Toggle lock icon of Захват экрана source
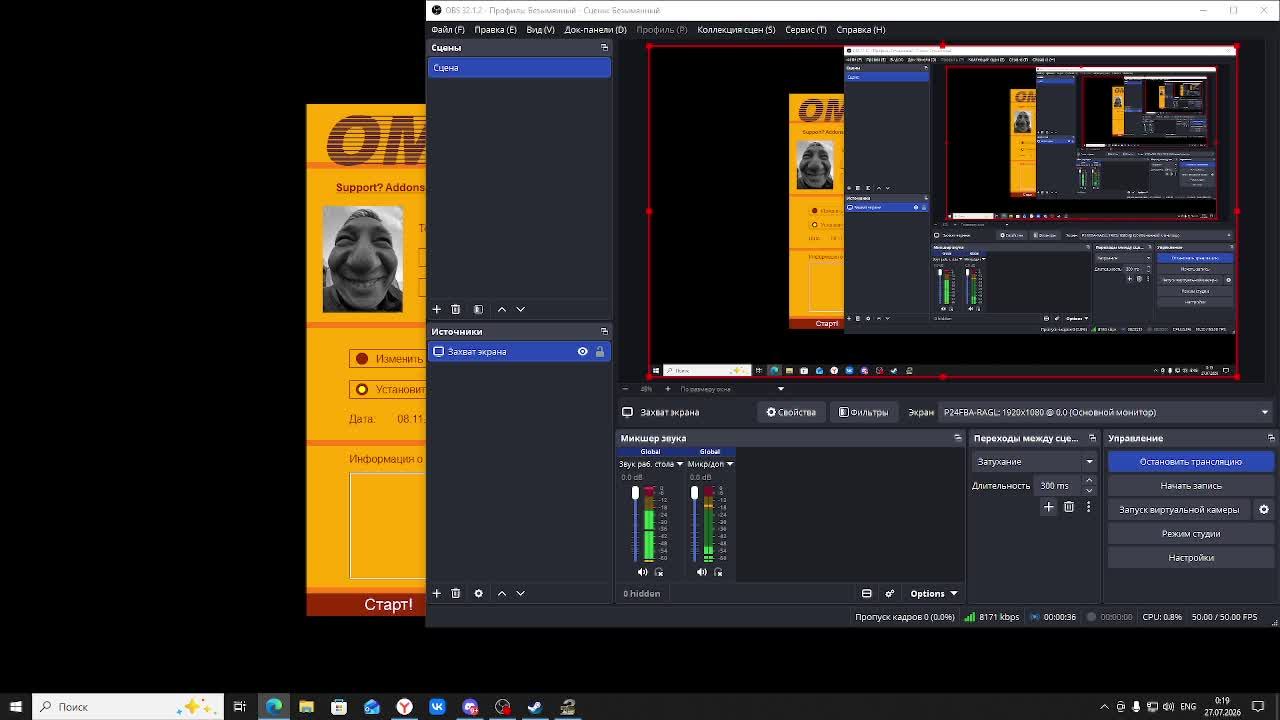Screen dimensions: 1280x720 (600, 351)
